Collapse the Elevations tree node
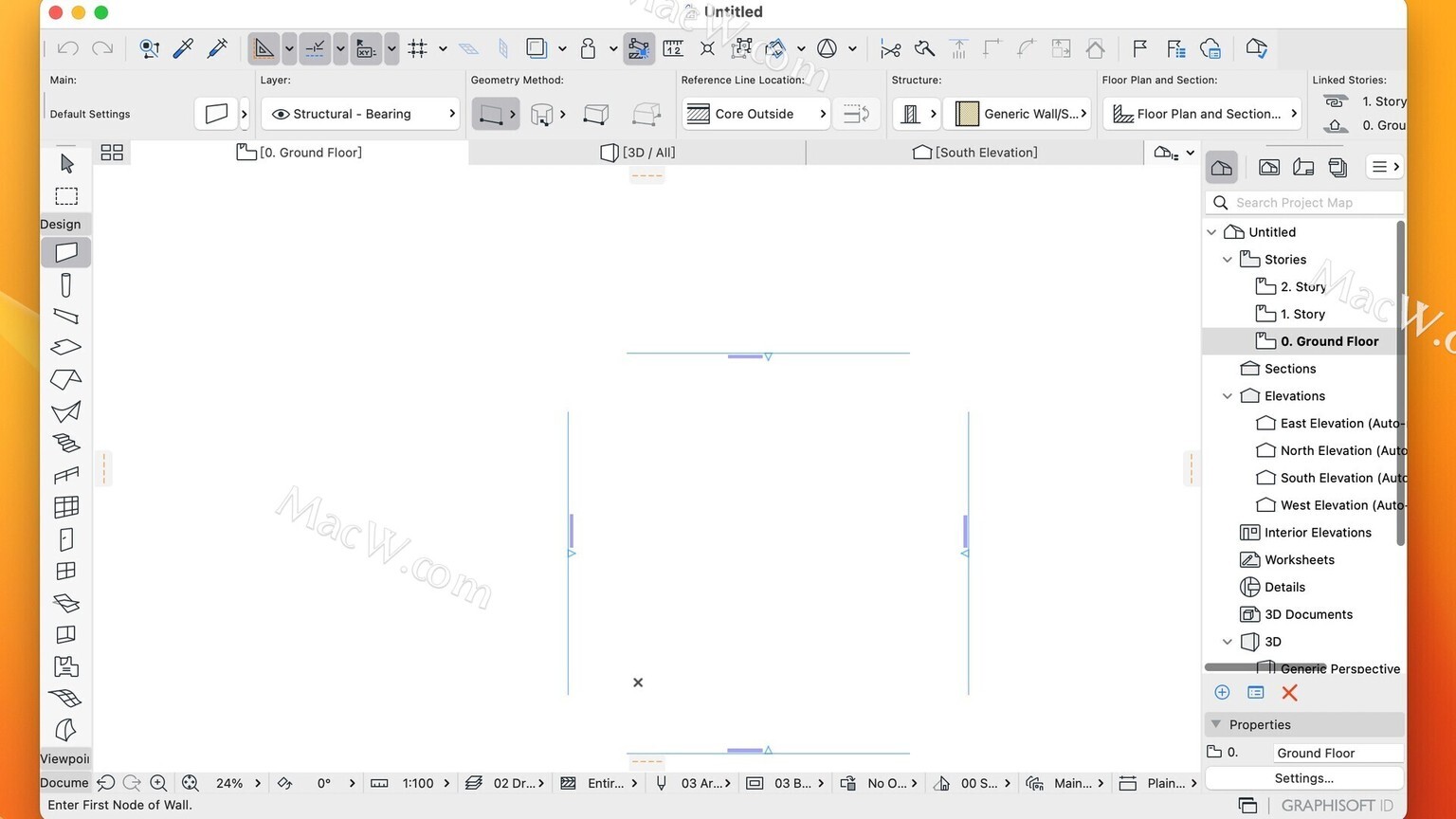The image size is (1456, 819). [1228, 396]
